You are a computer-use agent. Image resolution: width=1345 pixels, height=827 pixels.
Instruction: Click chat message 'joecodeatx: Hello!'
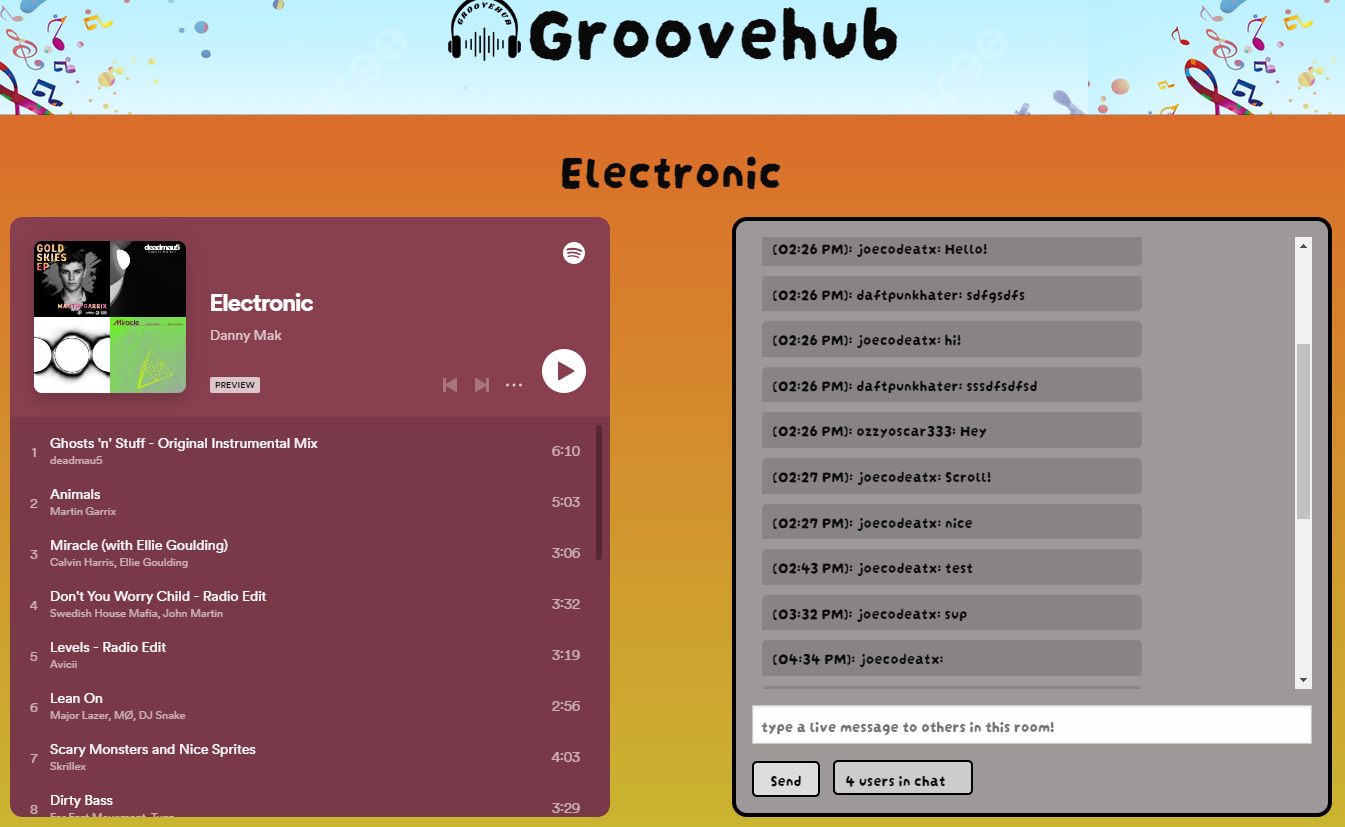coord(952,250)
